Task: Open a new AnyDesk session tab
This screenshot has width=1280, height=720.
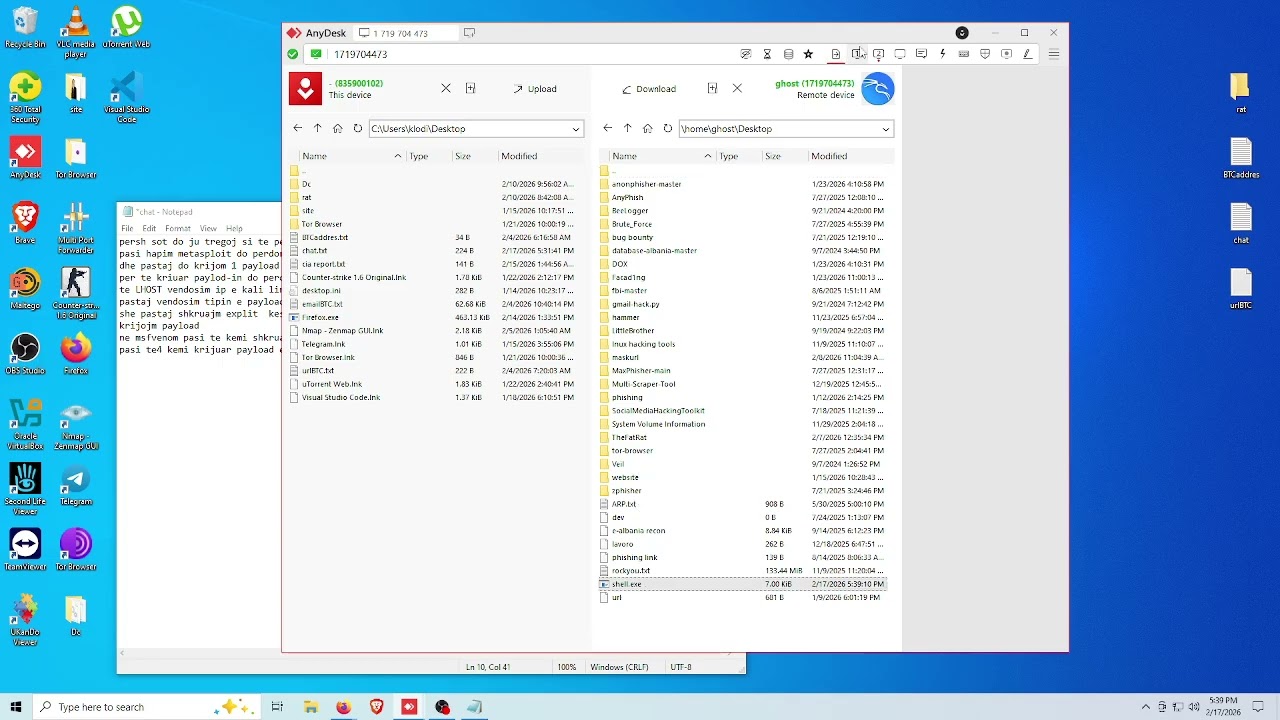Action: click(469, 33)
